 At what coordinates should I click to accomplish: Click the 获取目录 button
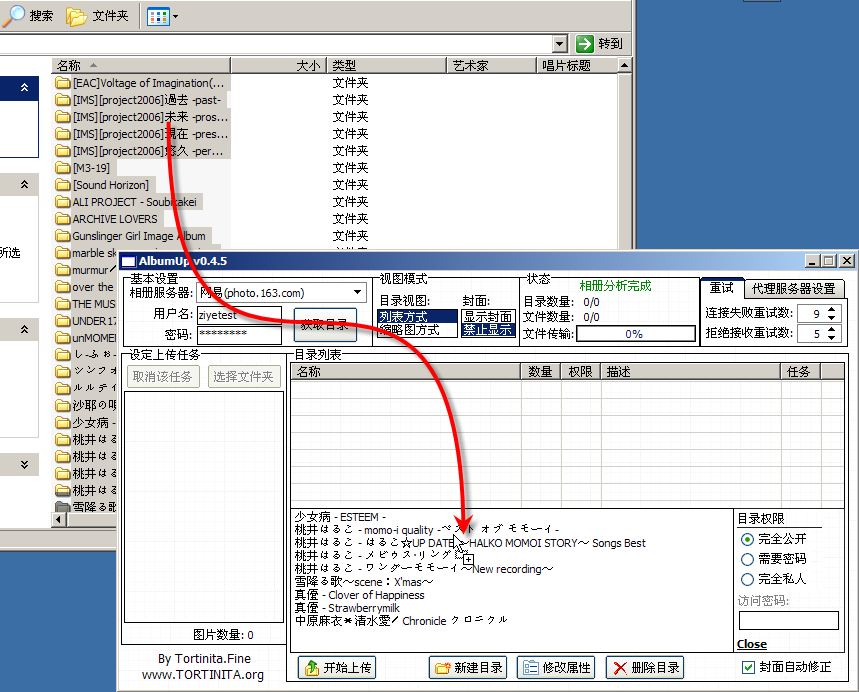[x=325, y=325]
